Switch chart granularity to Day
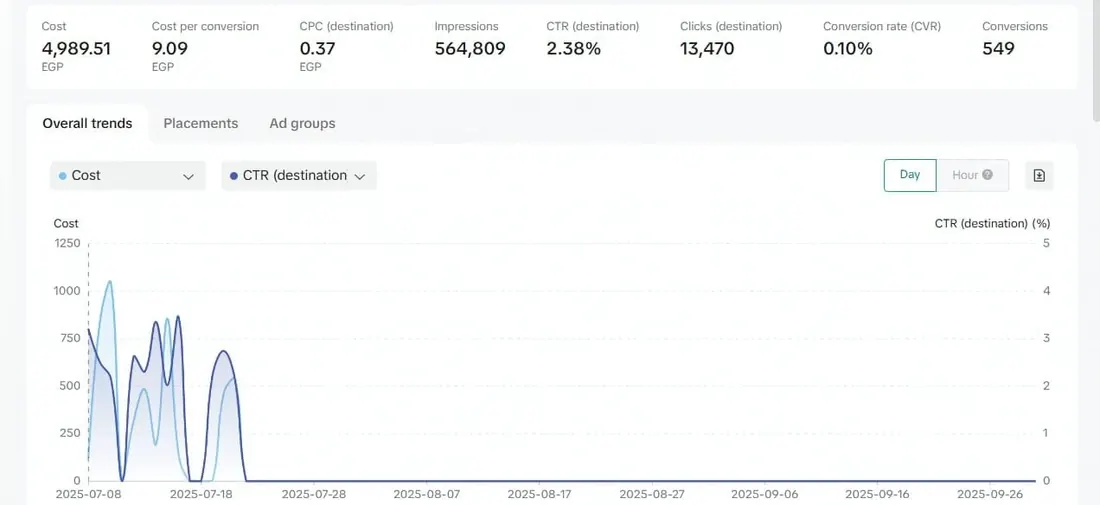The width and height of the screenshot is (1100, 505). [x=910, y=175]
